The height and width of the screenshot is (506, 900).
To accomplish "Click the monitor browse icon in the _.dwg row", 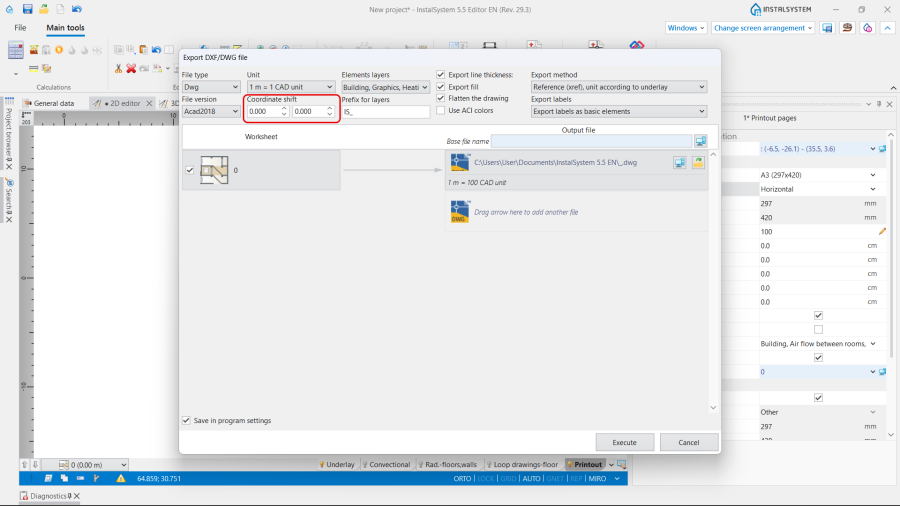I will click(x=680, y=163).
